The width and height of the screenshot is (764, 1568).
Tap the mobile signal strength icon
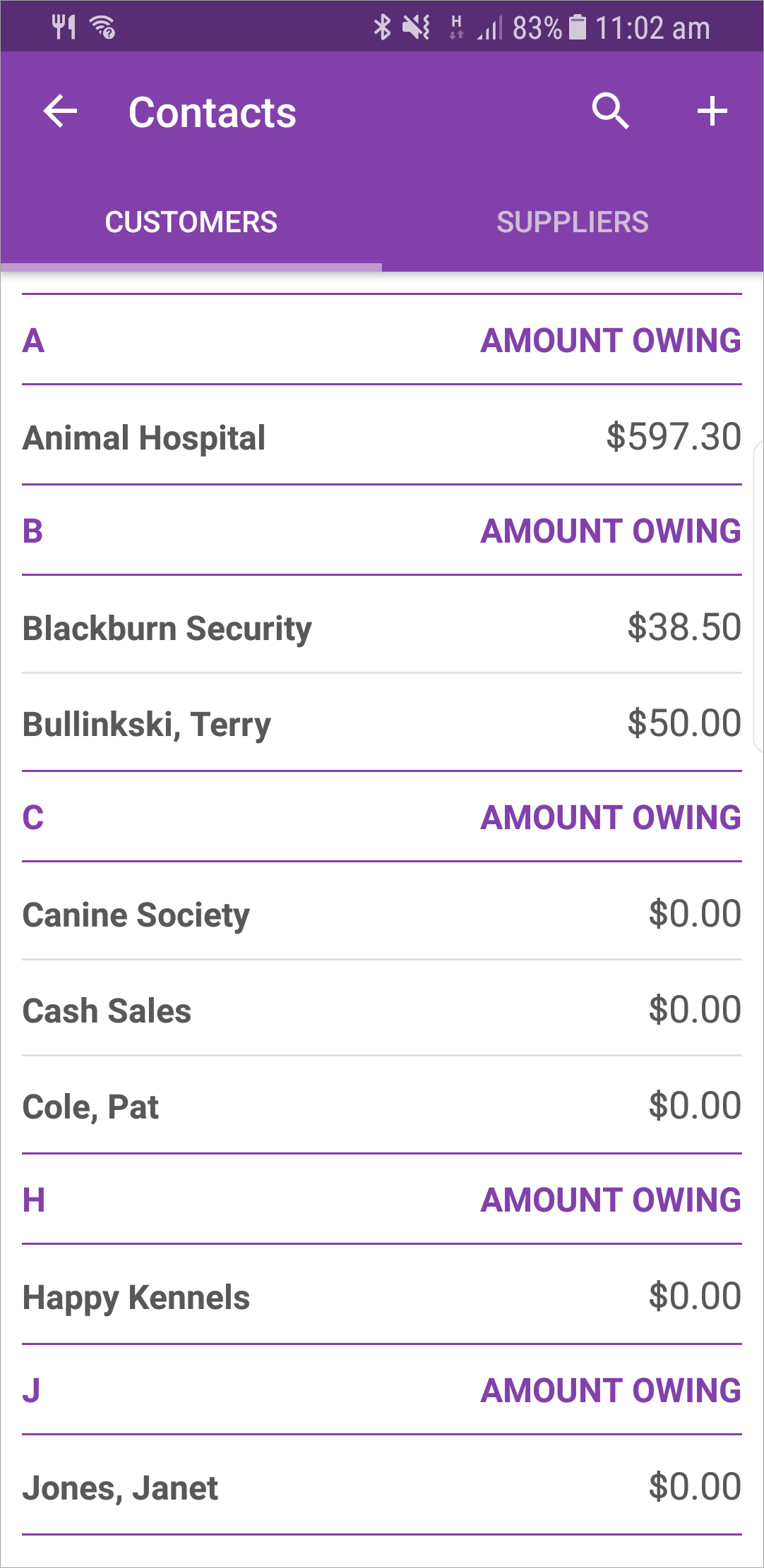(489, 30)
